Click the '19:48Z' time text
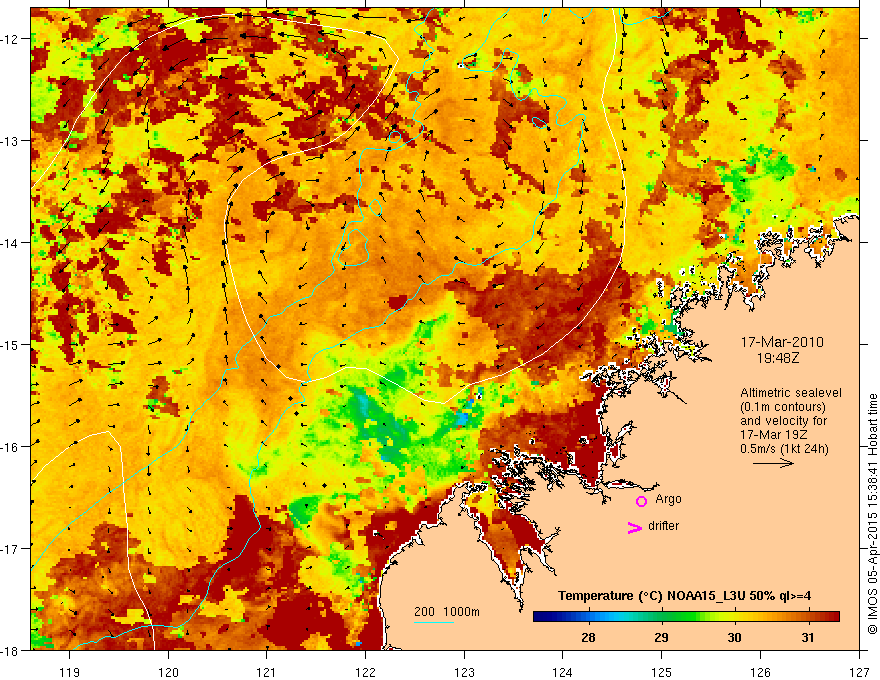 (x=778, y=357)
